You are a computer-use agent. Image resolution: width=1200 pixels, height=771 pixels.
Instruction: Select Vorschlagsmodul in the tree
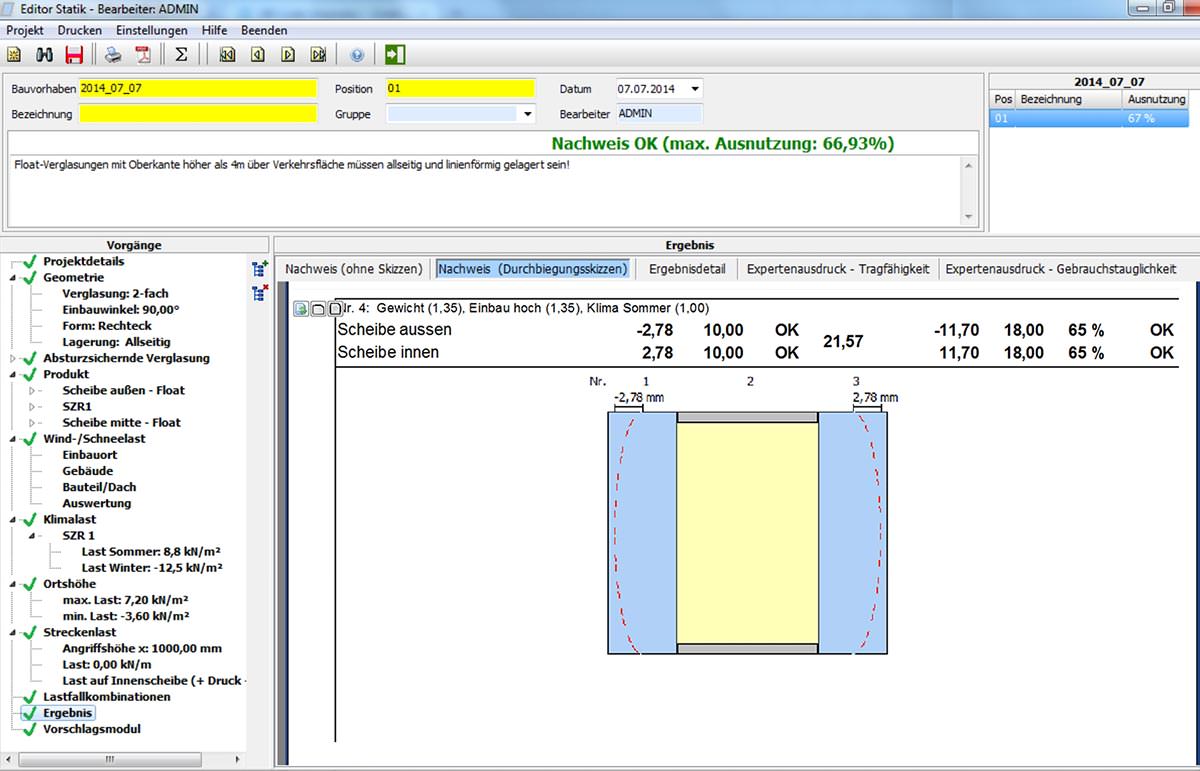pos(92,729)
